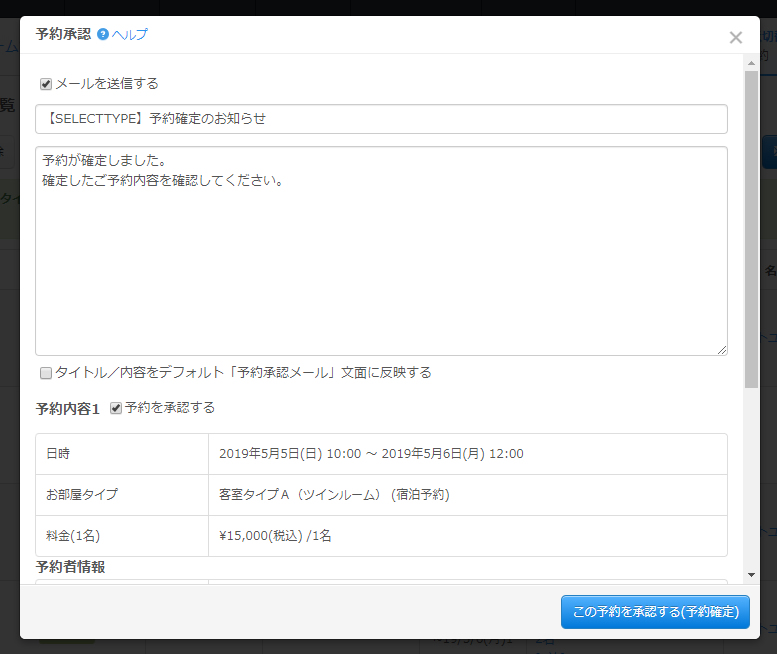Screen dimensions: 777x654
Task: Click the text area resize handle
Action: point(721,349)
